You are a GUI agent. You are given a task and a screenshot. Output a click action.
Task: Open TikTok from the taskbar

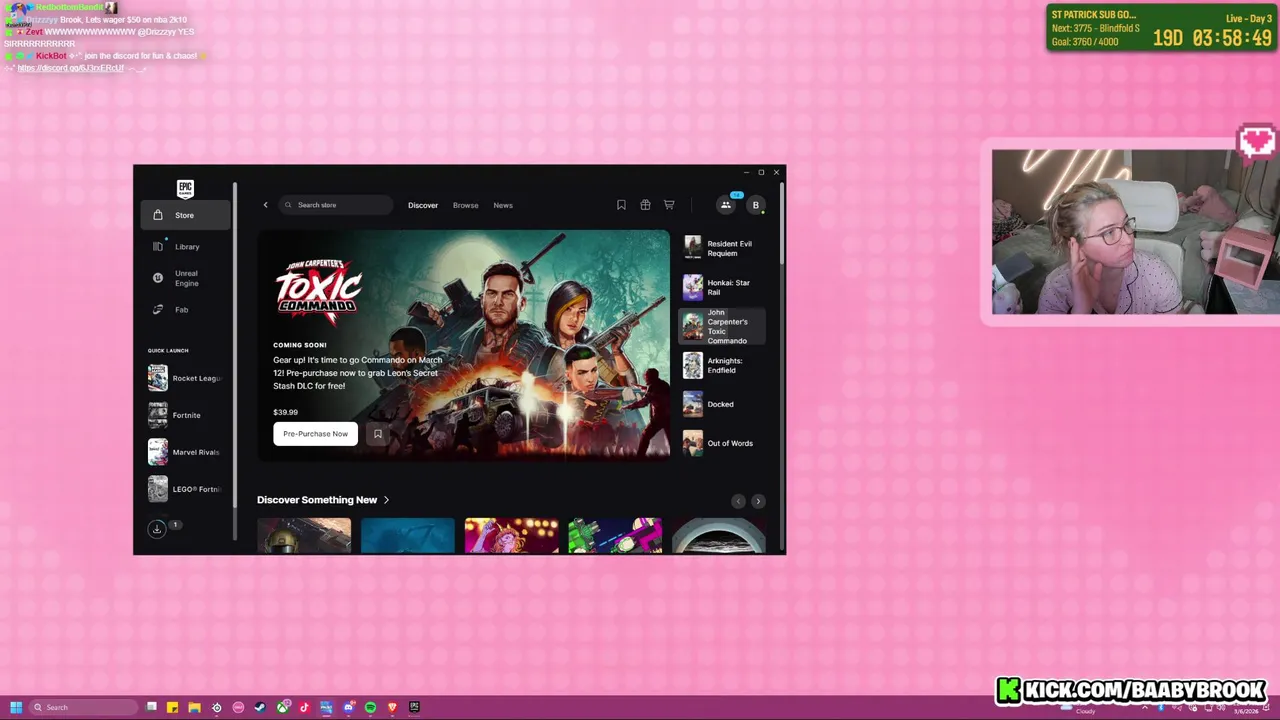click(304, 707)
